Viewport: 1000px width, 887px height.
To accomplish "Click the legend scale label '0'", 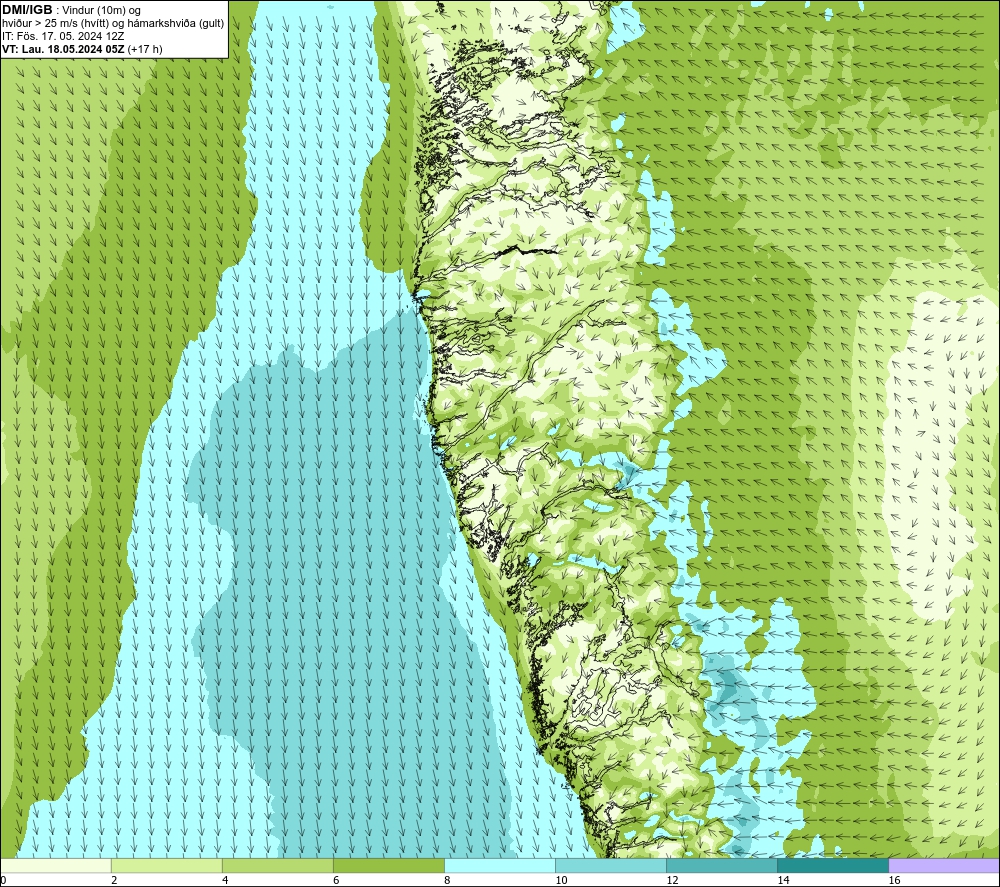I will pyautogui.click(x=3, y=880).
